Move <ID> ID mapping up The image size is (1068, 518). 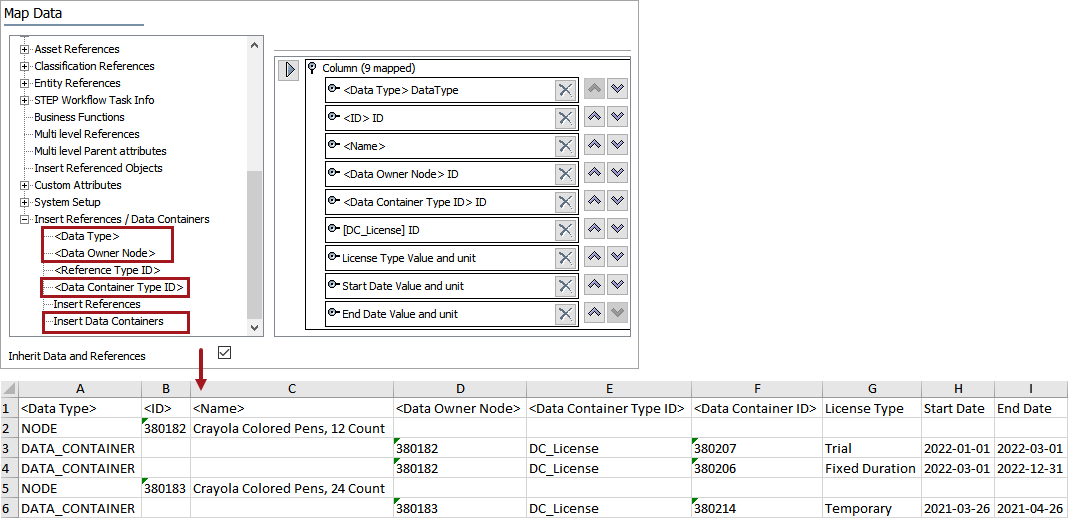point(594,117)
